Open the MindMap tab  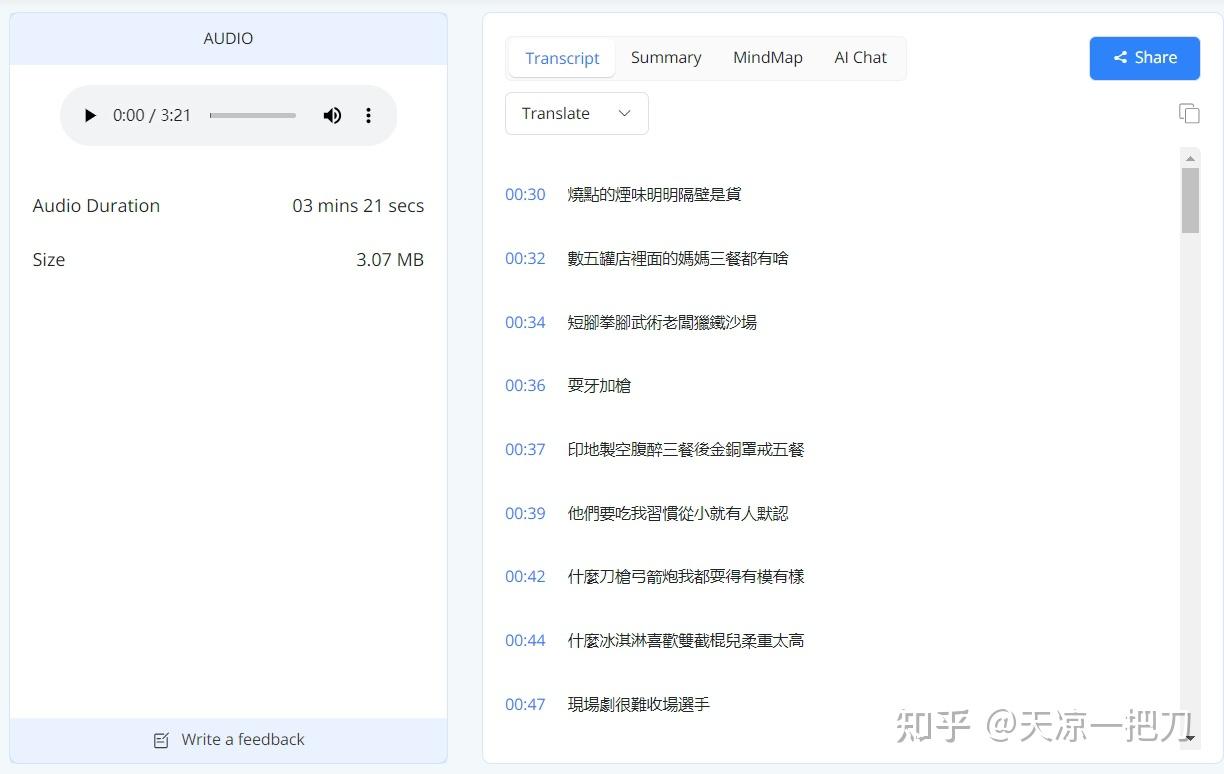(x=768, y=58)
